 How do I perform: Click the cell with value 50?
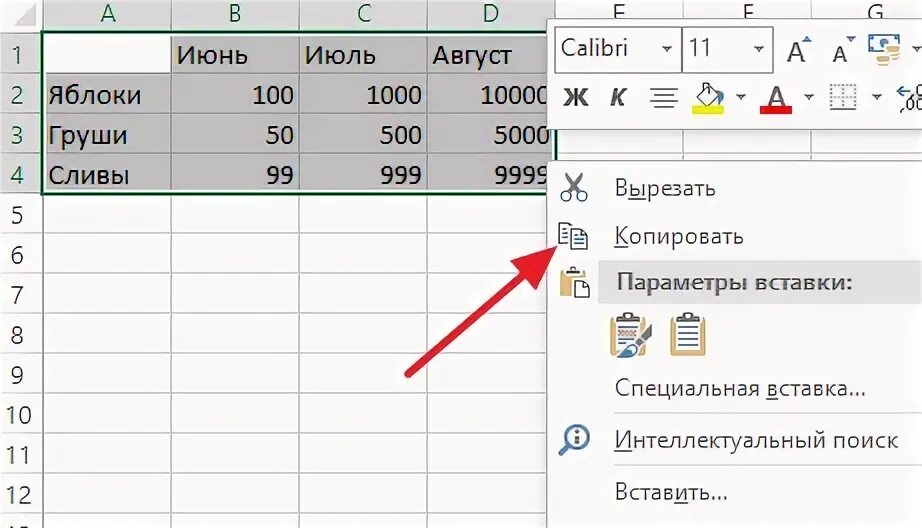pyautogui.click(x=235, y=135)
